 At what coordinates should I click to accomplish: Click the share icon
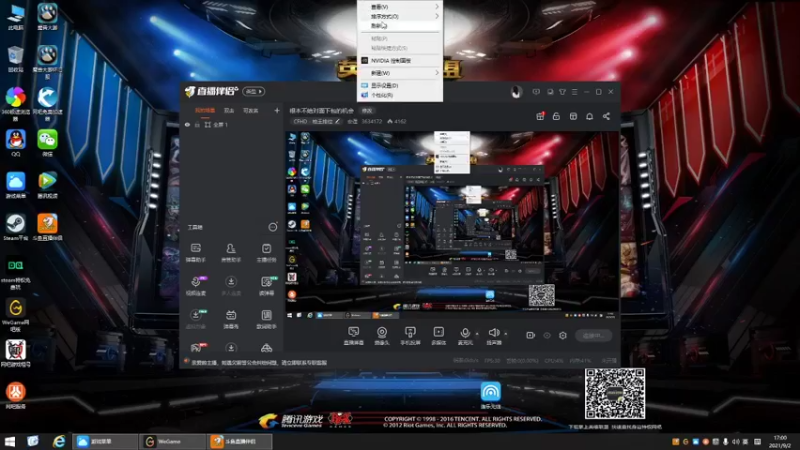(x=606, y=116)
